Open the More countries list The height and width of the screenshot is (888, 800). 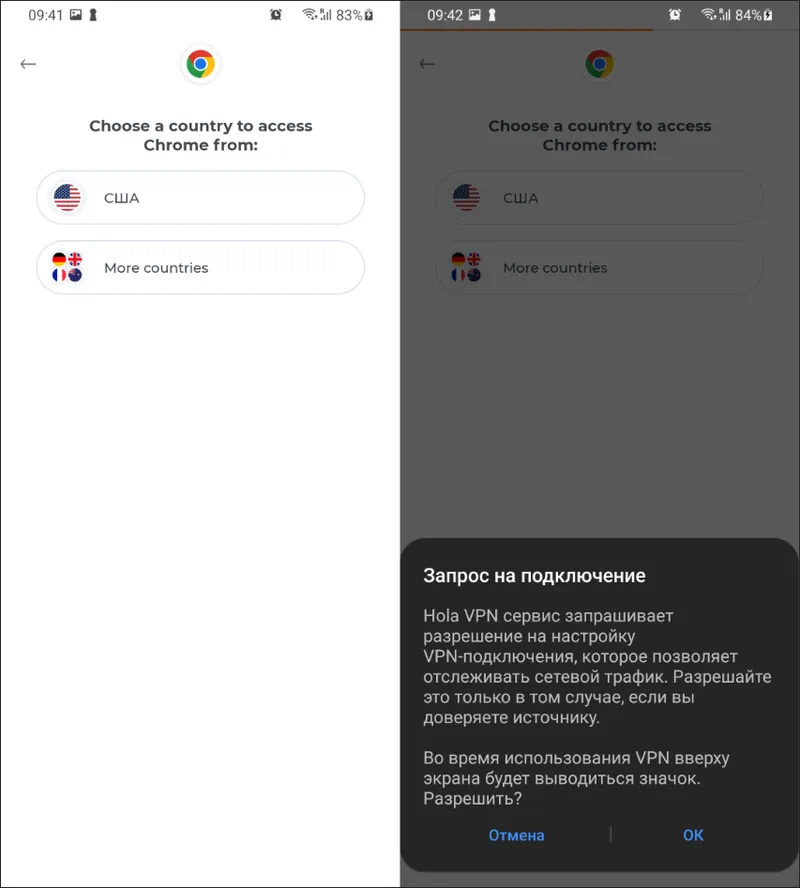click(x=200, y=268)
